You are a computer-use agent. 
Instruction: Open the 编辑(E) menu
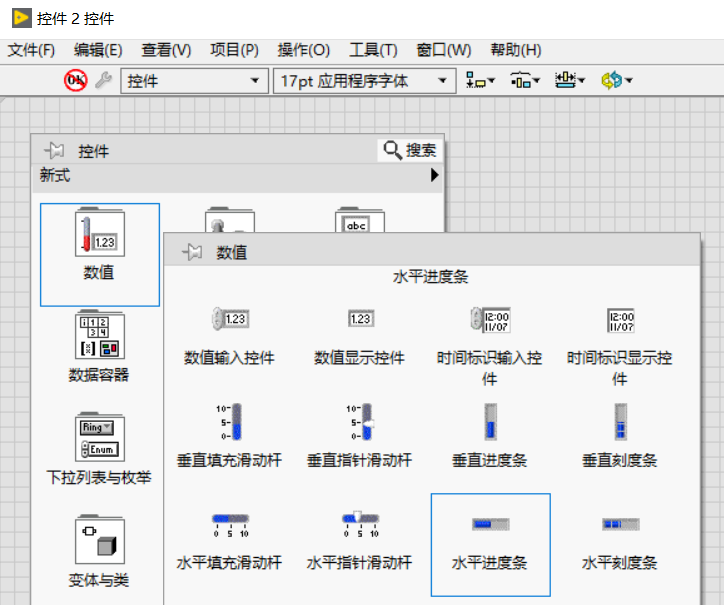tap(98, 50)
